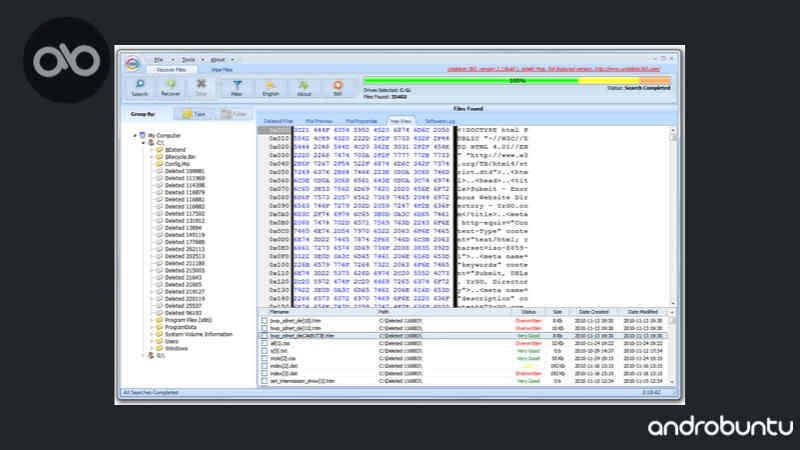Click the Exit toolbar icon
This screenshot has height=450, width=800.
tap(337, 85)
